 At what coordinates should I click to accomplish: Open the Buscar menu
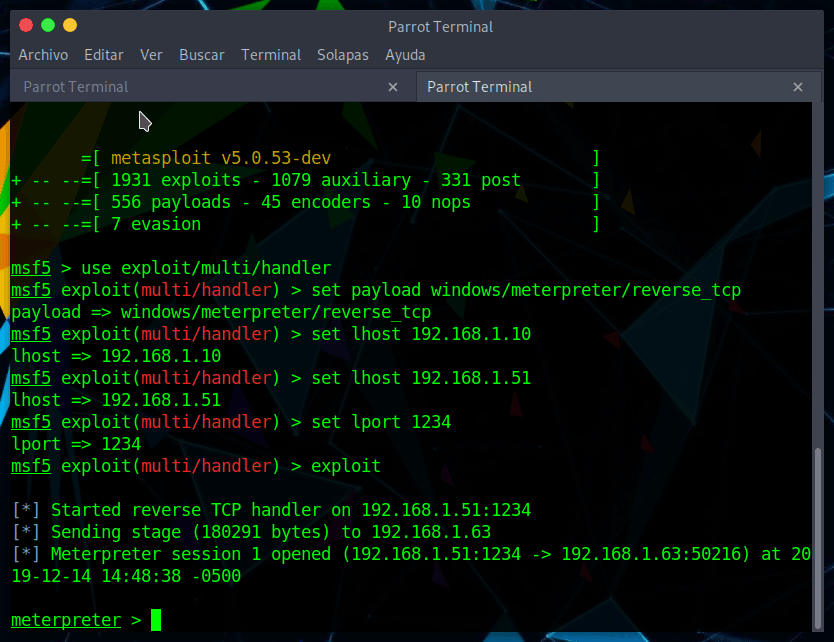coord(202,55)
